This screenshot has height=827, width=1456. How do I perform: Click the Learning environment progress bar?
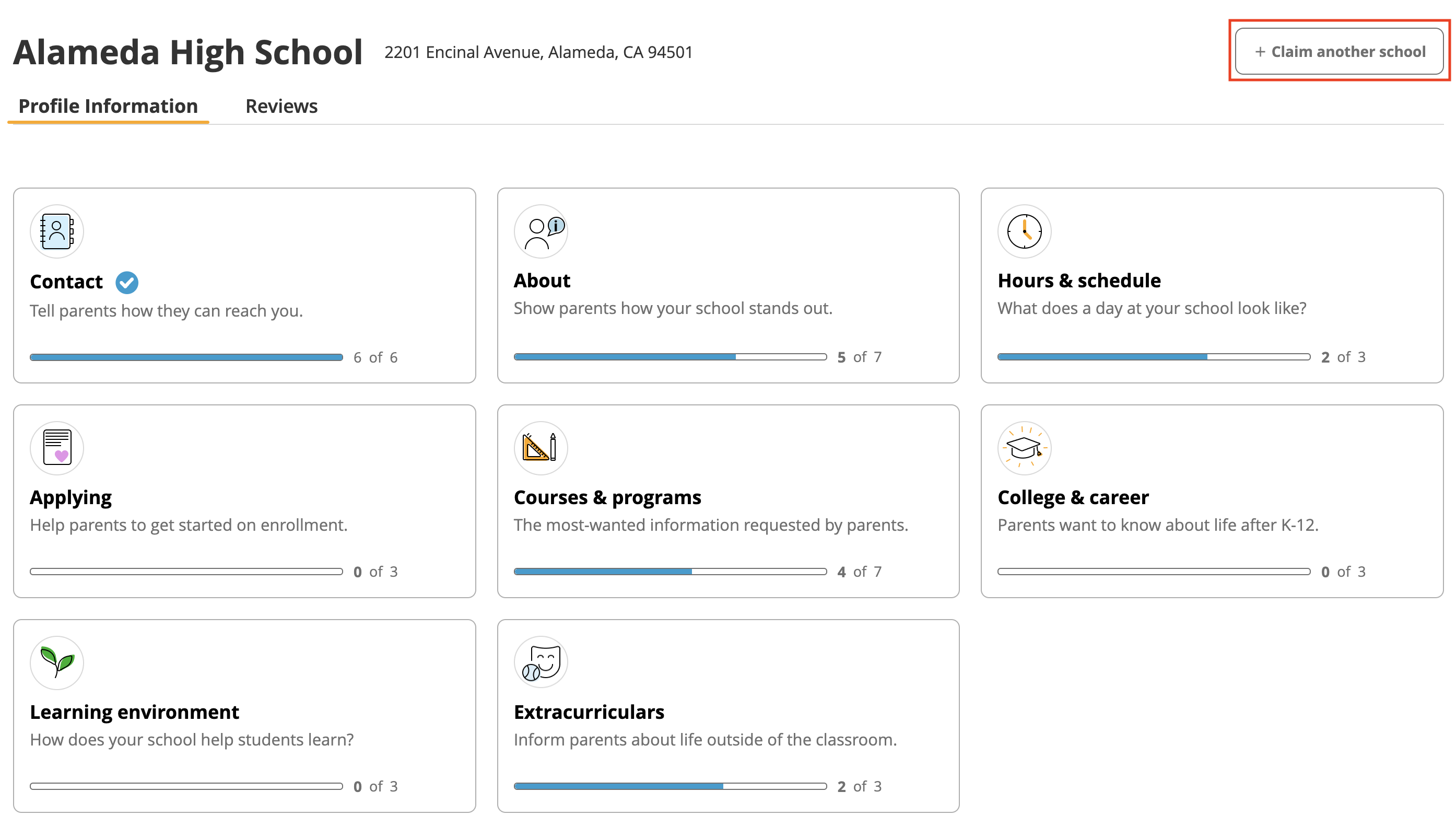186,786
